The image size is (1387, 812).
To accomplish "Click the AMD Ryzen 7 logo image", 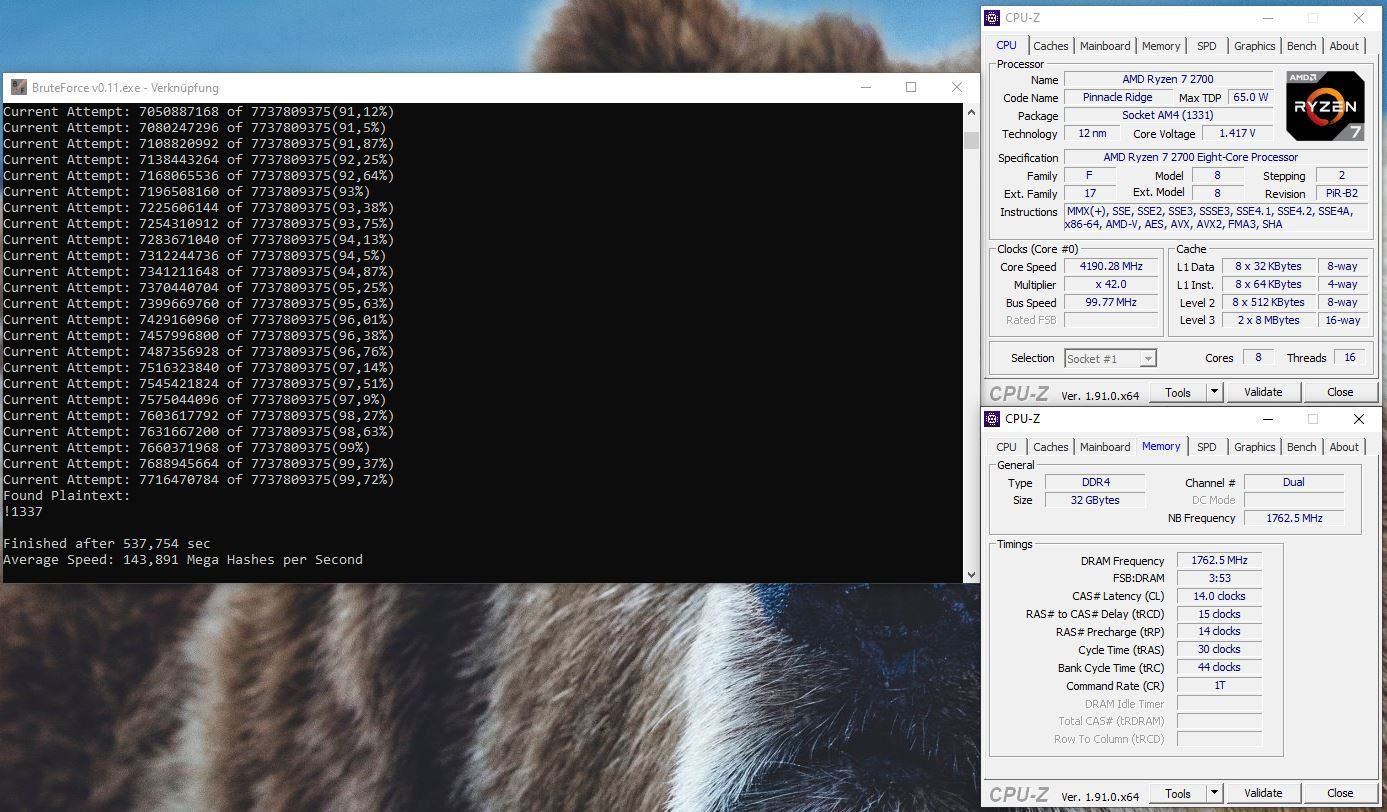I will 1325,106.
